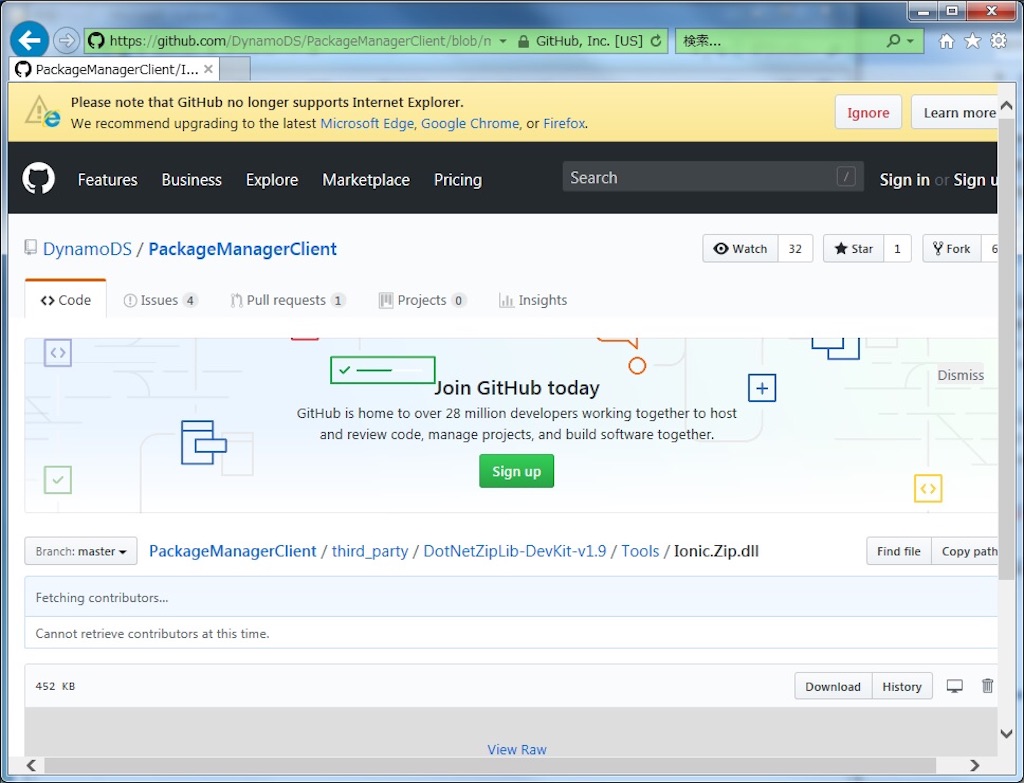Viewport: 1024px width, 783px height.
Task: Open the DynamoDS owner link
Action: pyautogui.click(x=87, y=249)
